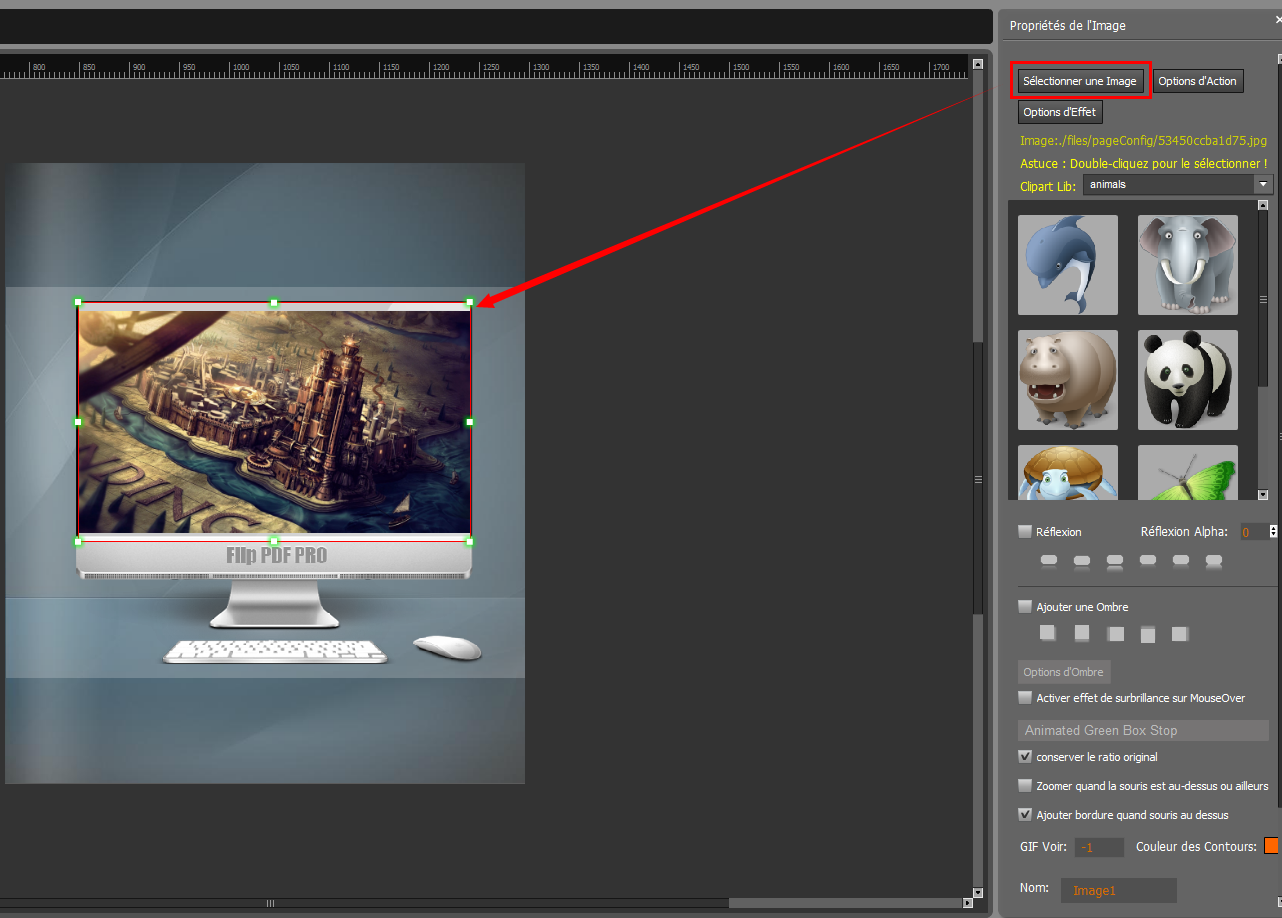Click the canvas vertical scrollbar thumb
The height and width of the screenshot is (918, 1282).
coord(978,480)
